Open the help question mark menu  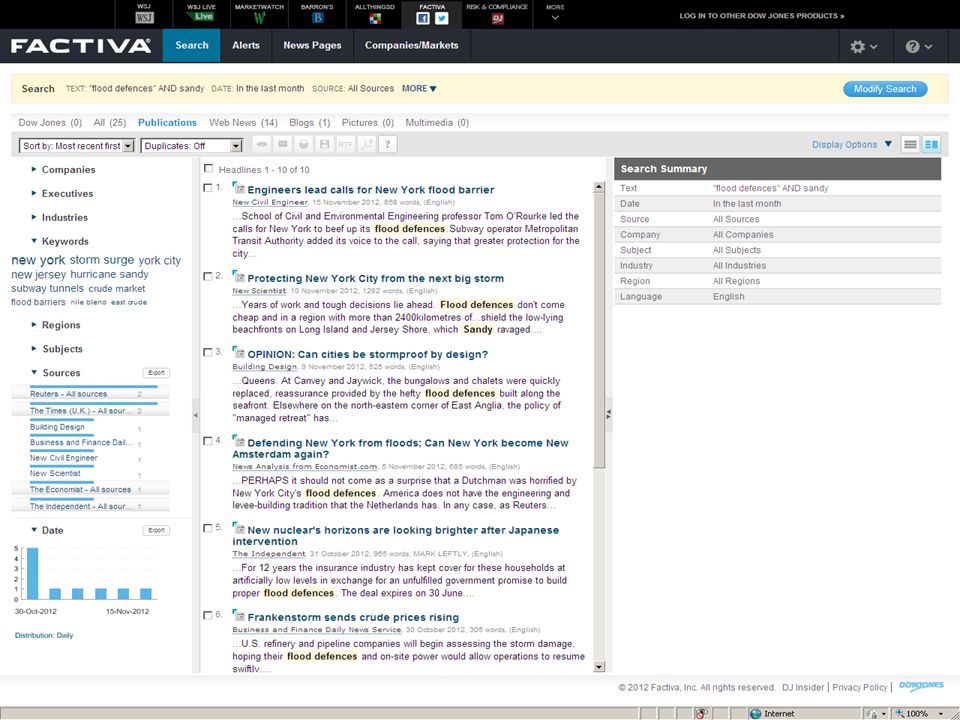pyautogui.click(x=919, y=47)
